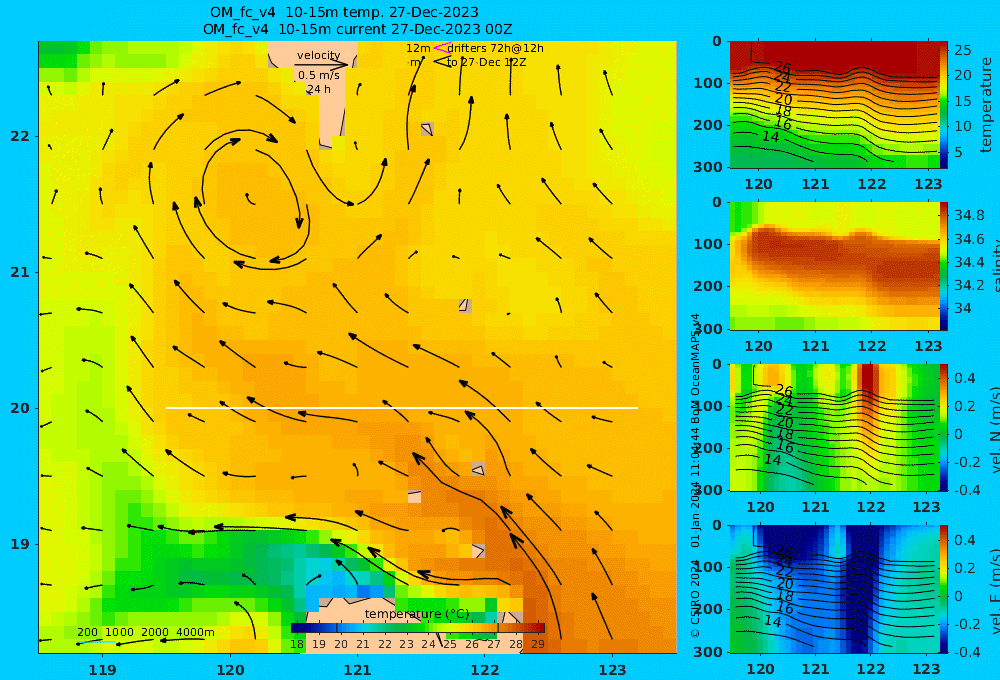Click the vertical "temperature" axis label on the right
Image resolution: width=1000 pixels, height=680 pixels.
pos(986,105)
